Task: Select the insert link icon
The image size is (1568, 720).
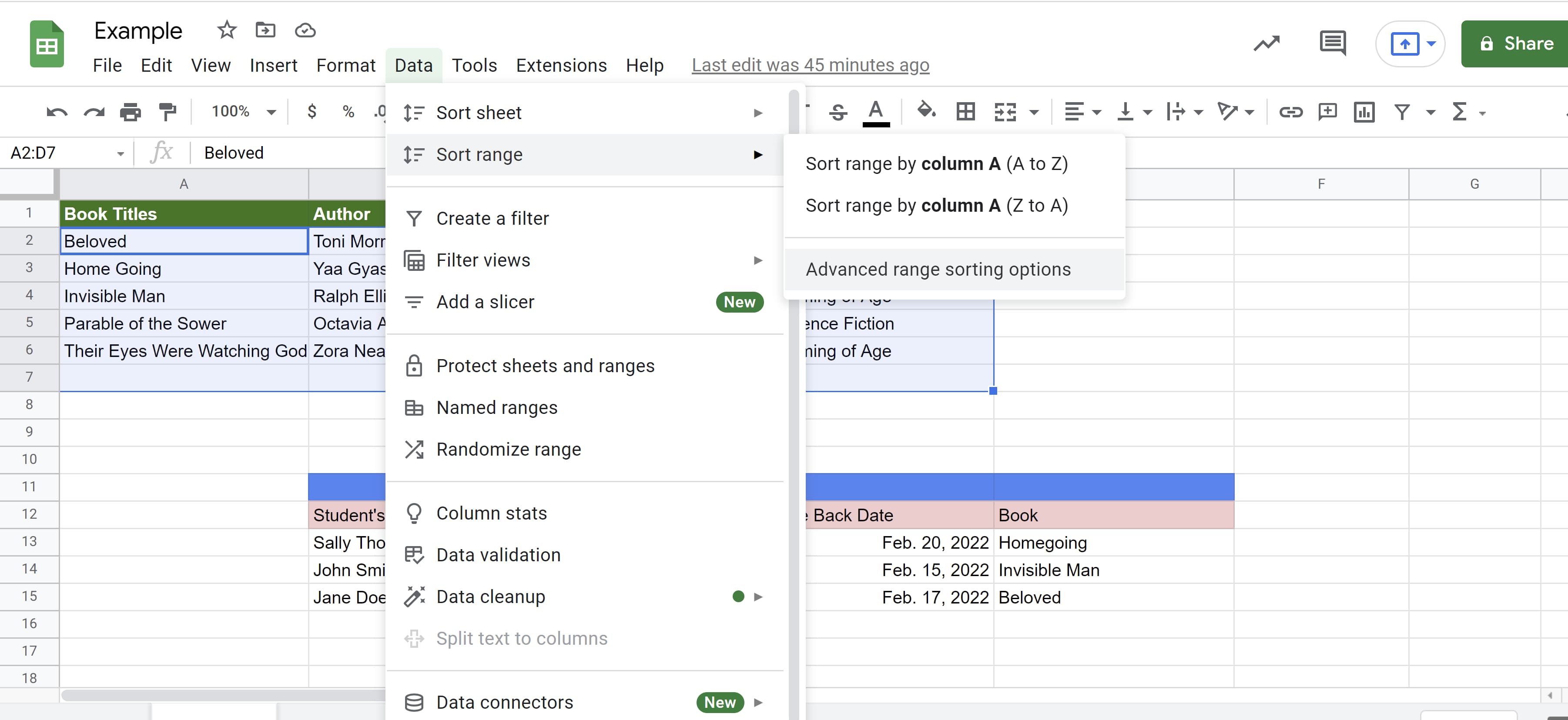Action: coord(1291,112)
